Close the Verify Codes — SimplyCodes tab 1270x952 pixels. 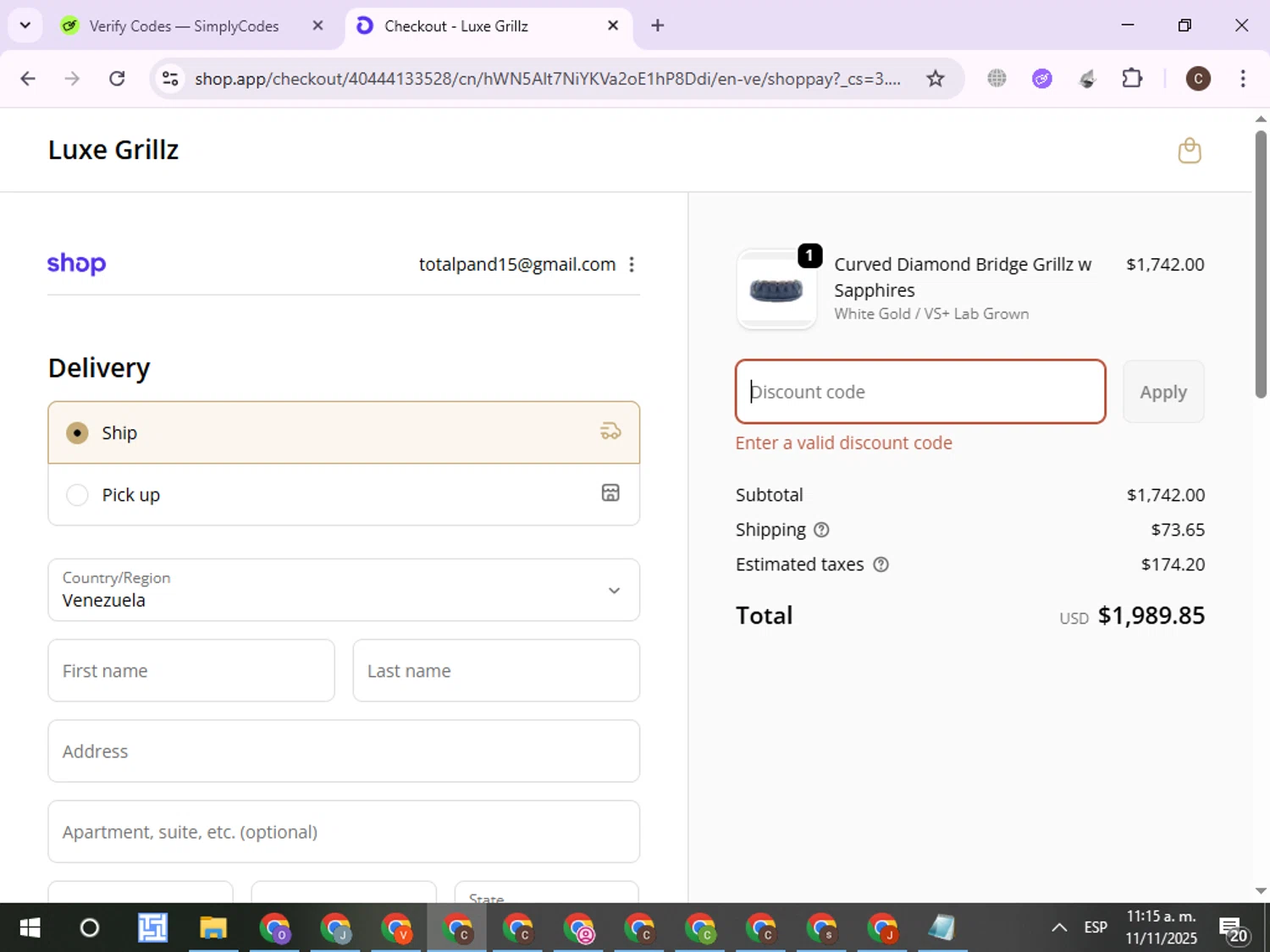pyautogui.click(x=317, y=25)
